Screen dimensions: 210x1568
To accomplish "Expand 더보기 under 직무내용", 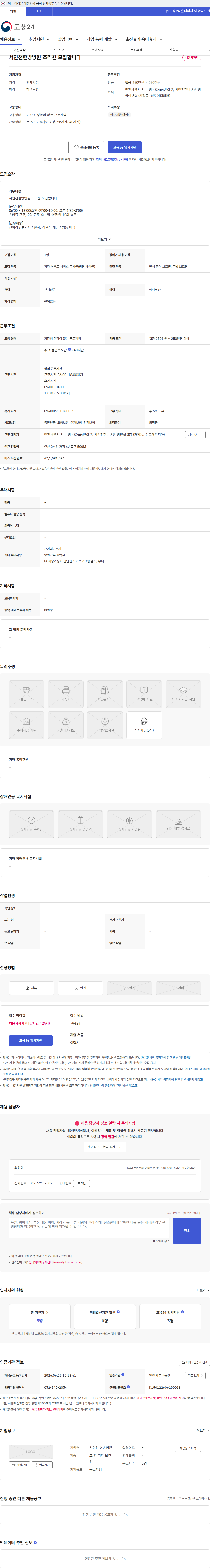I will tap(105, 239).
